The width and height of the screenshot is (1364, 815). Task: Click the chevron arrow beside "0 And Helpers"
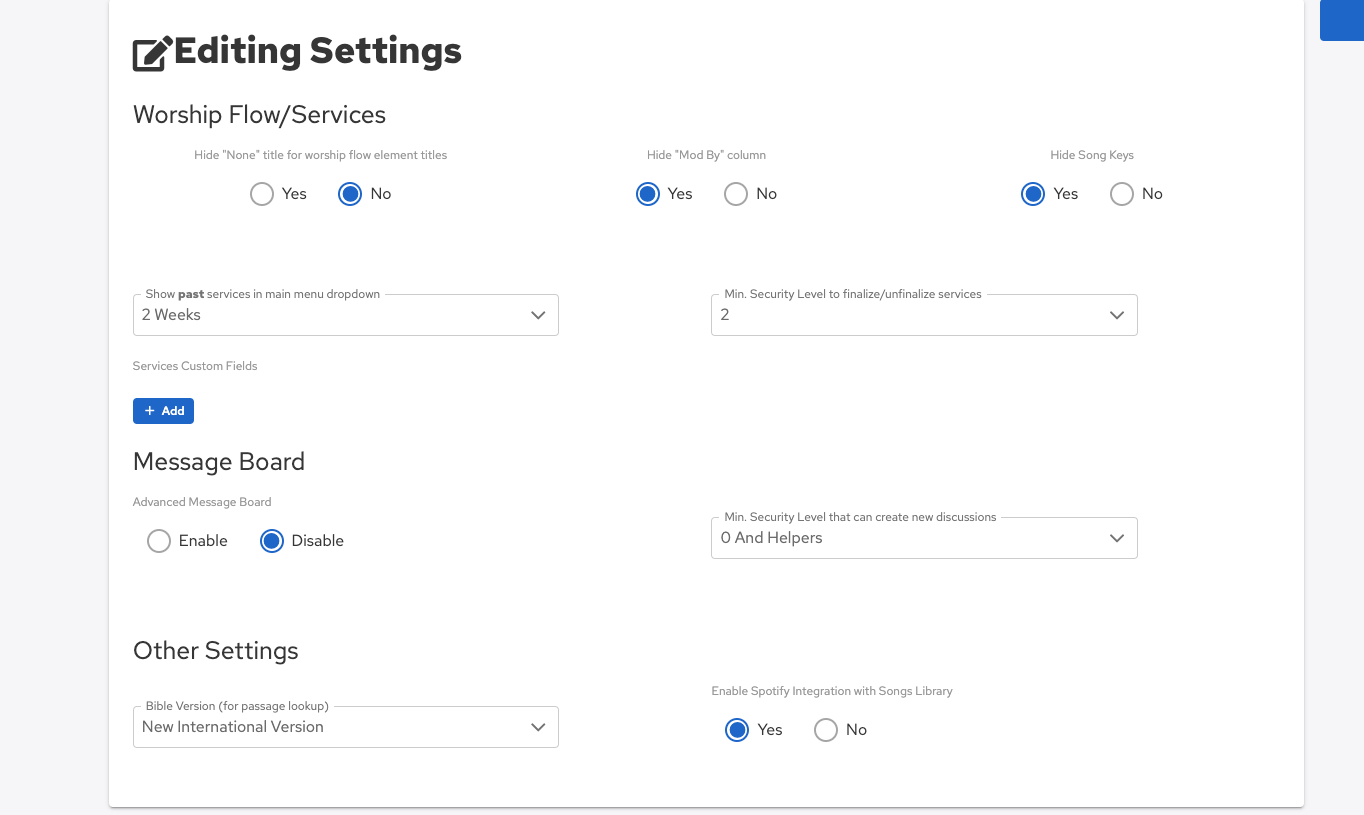pyautogui.click(x=1117, y=538)
